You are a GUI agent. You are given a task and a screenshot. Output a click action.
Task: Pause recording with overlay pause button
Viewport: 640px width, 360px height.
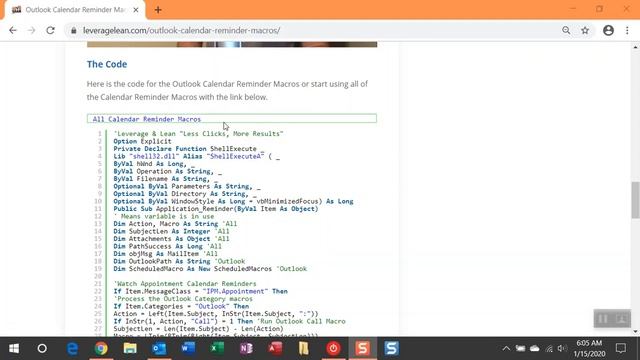tap(603, 319)
